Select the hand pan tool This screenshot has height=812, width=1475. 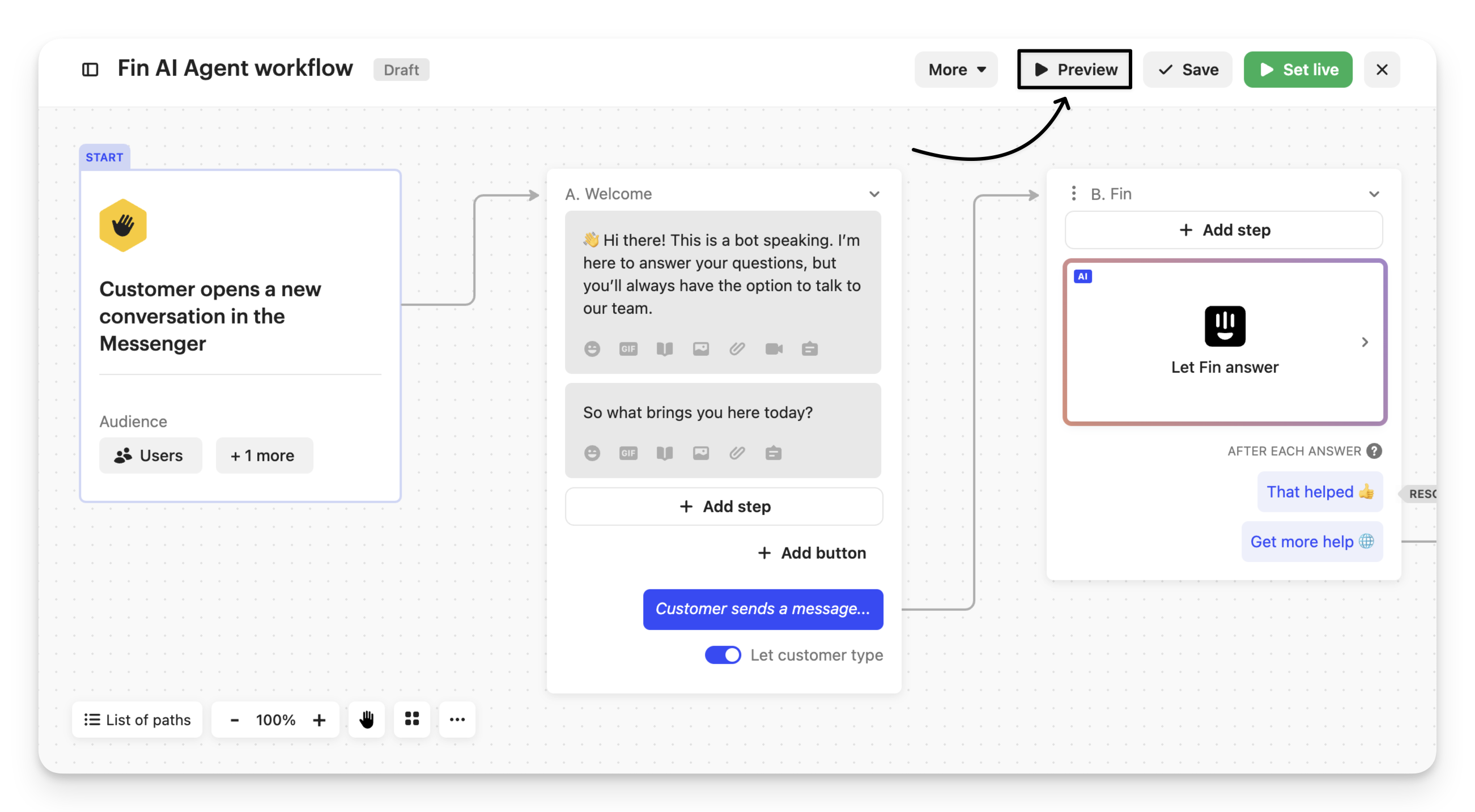(367, 719)
